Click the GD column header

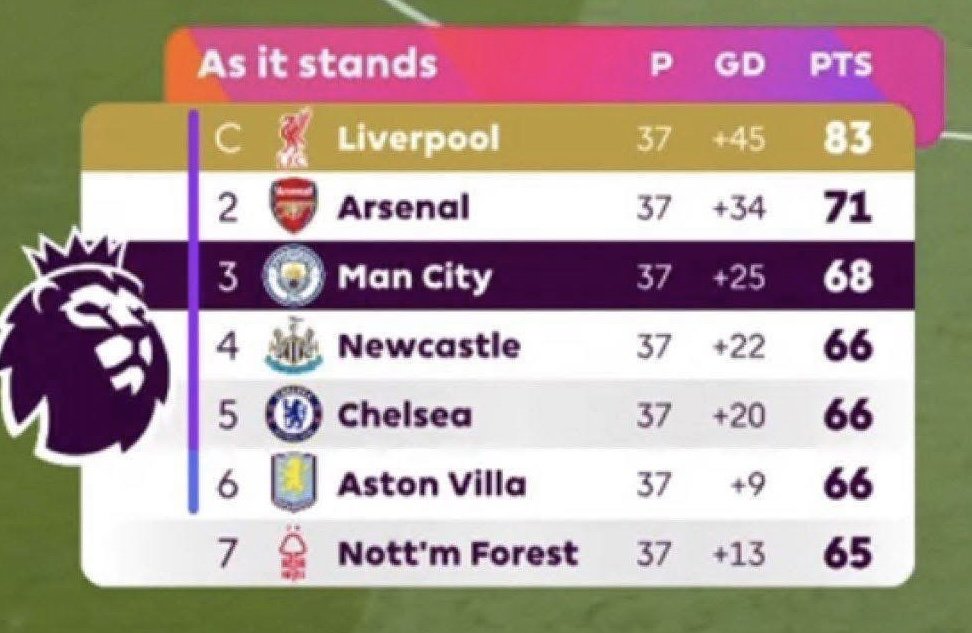click(739, 64)
